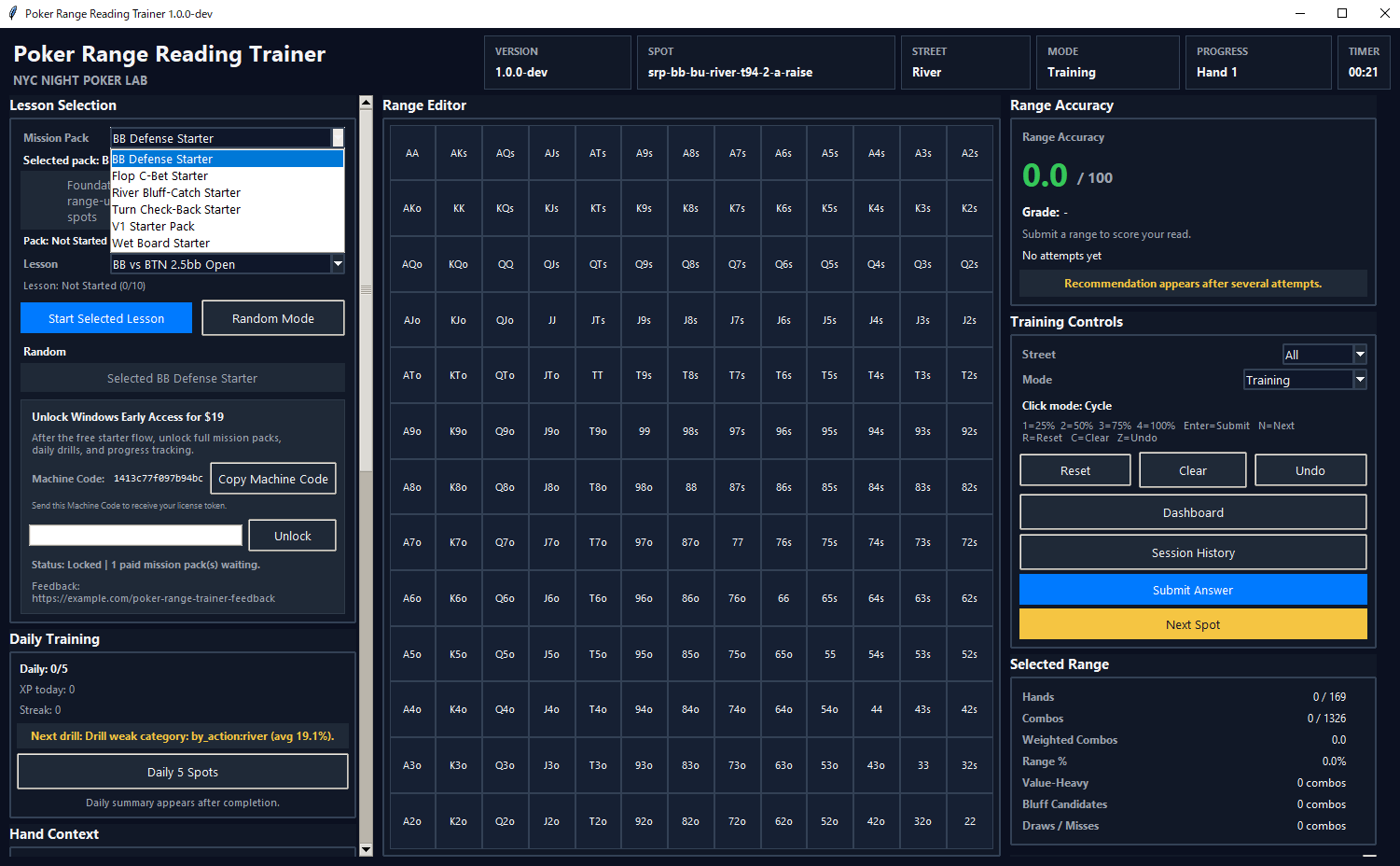1400x866 pixels.
Task: Click the feedback URL link
Action: point(154,598)
